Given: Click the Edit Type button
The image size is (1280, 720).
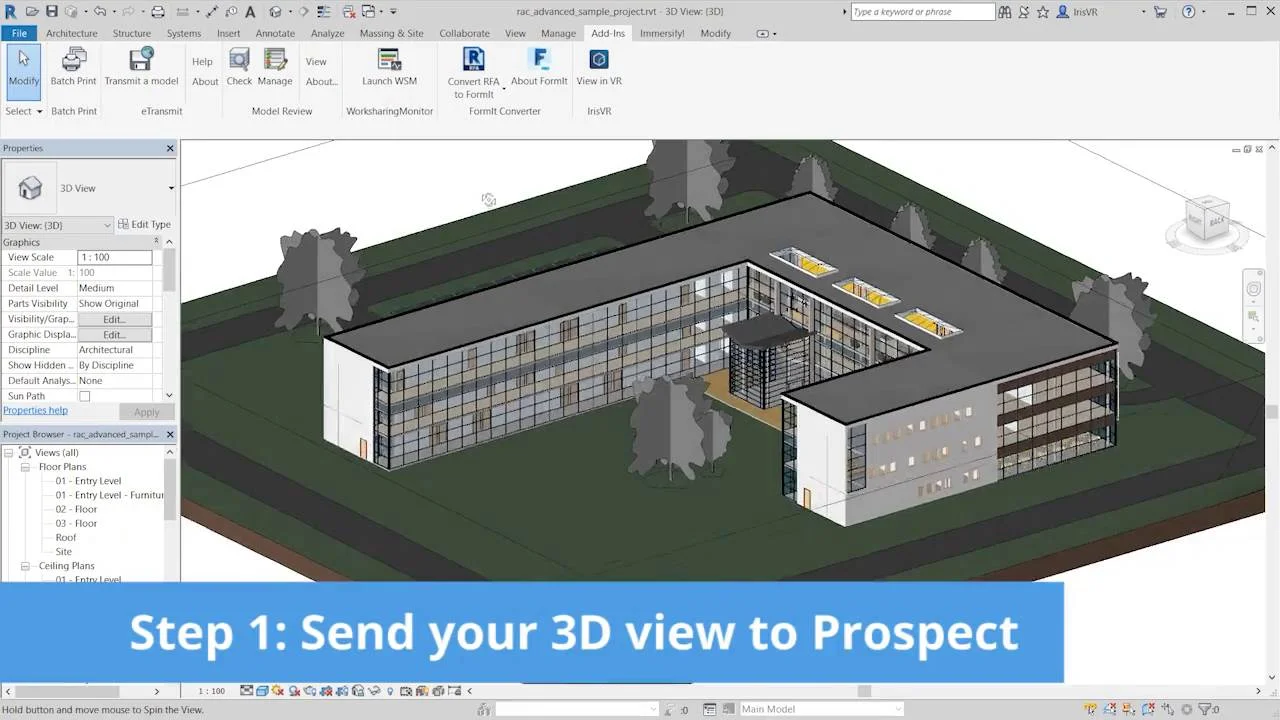Looking at the screenshot, I should [x=145, y=225].
